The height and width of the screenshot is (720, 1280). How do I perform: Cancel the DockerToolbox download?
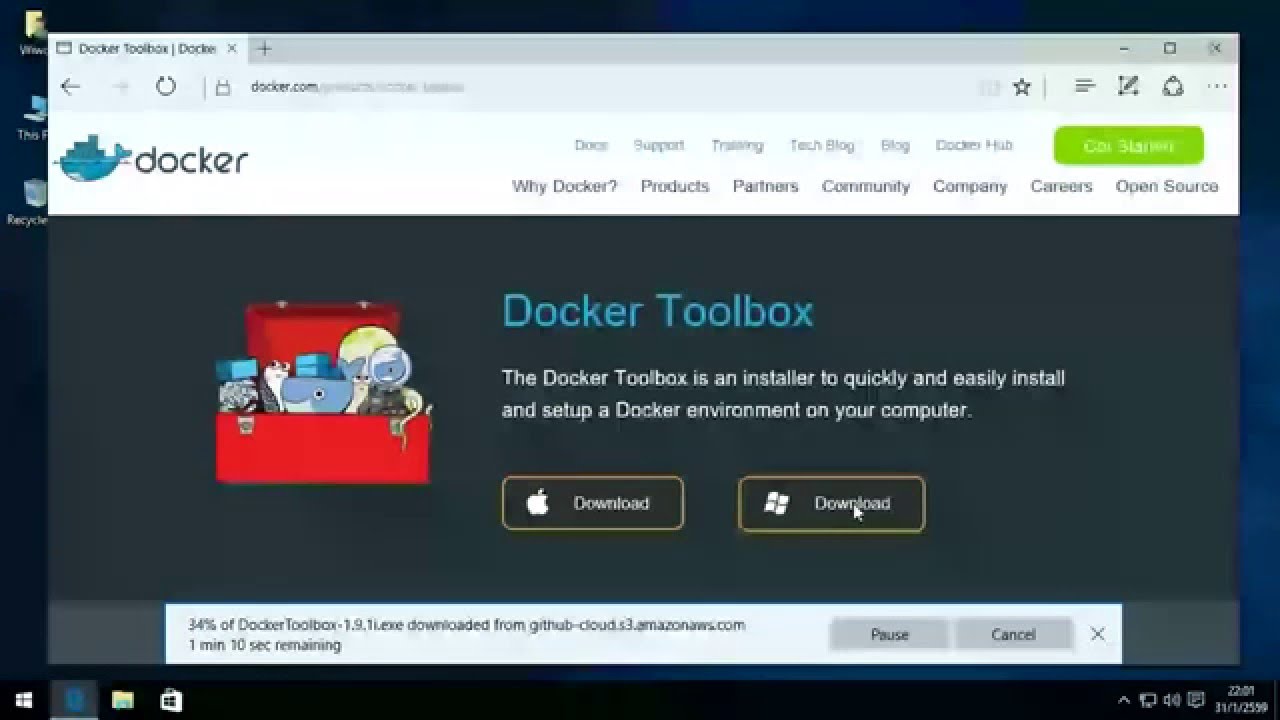click(x=1013, y=634)
